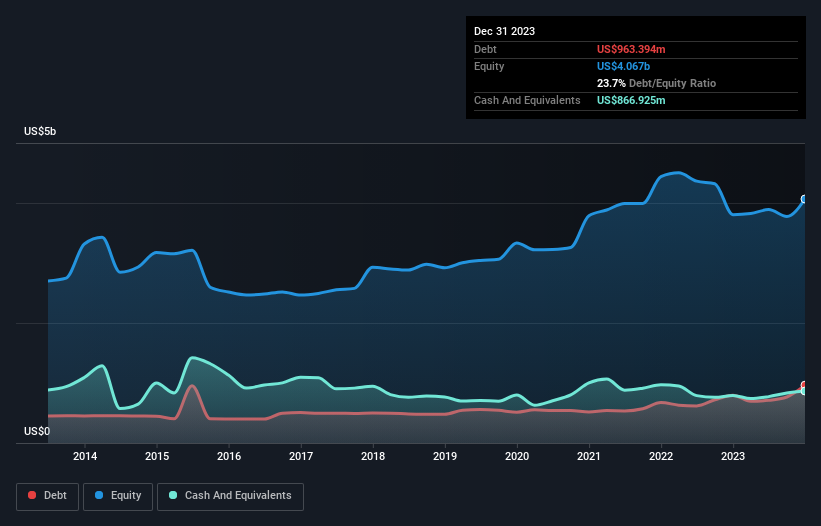The image size is (821, 526).
Task: Select the 2023 x-axis label
Action: (733, 456)
